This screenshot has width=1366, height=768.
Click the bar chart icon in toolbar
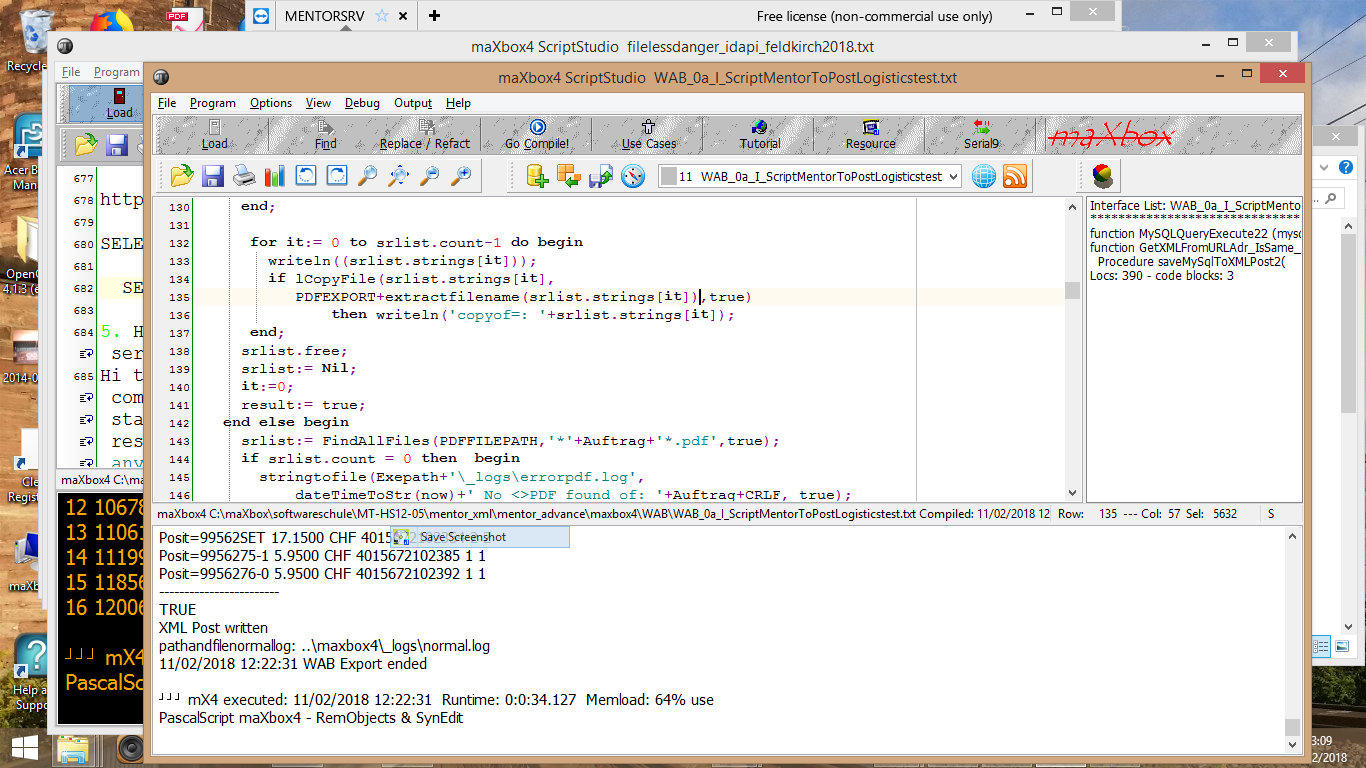(275, 177)
